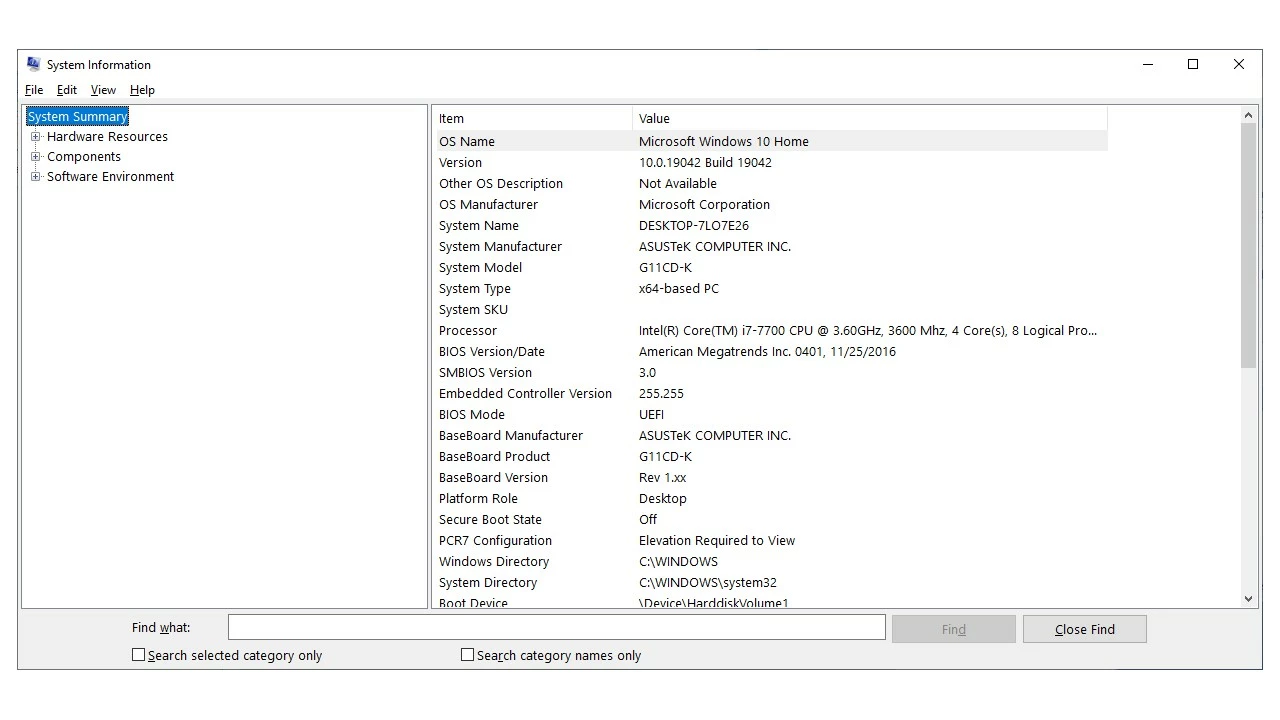1280x720 pixels.
Task: Select the System Directory row
Action: (x=771, y=582)
